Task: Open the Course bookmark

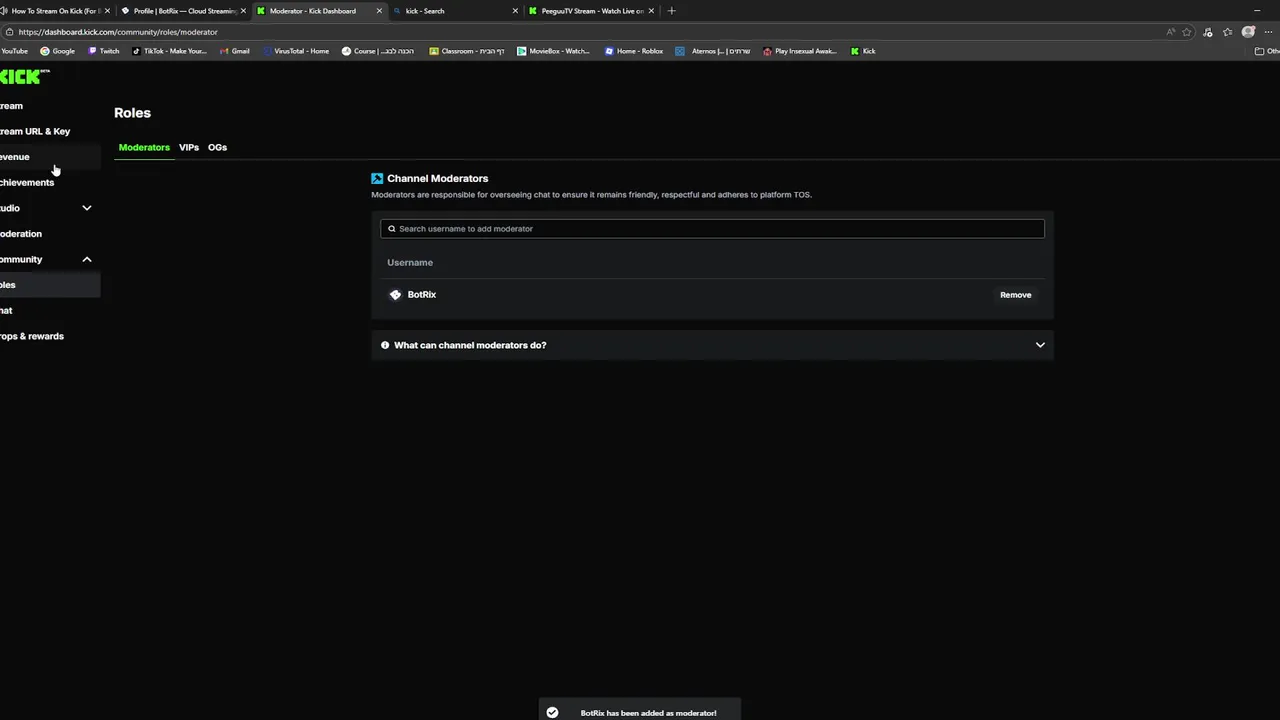Action: tap(378, 51)
